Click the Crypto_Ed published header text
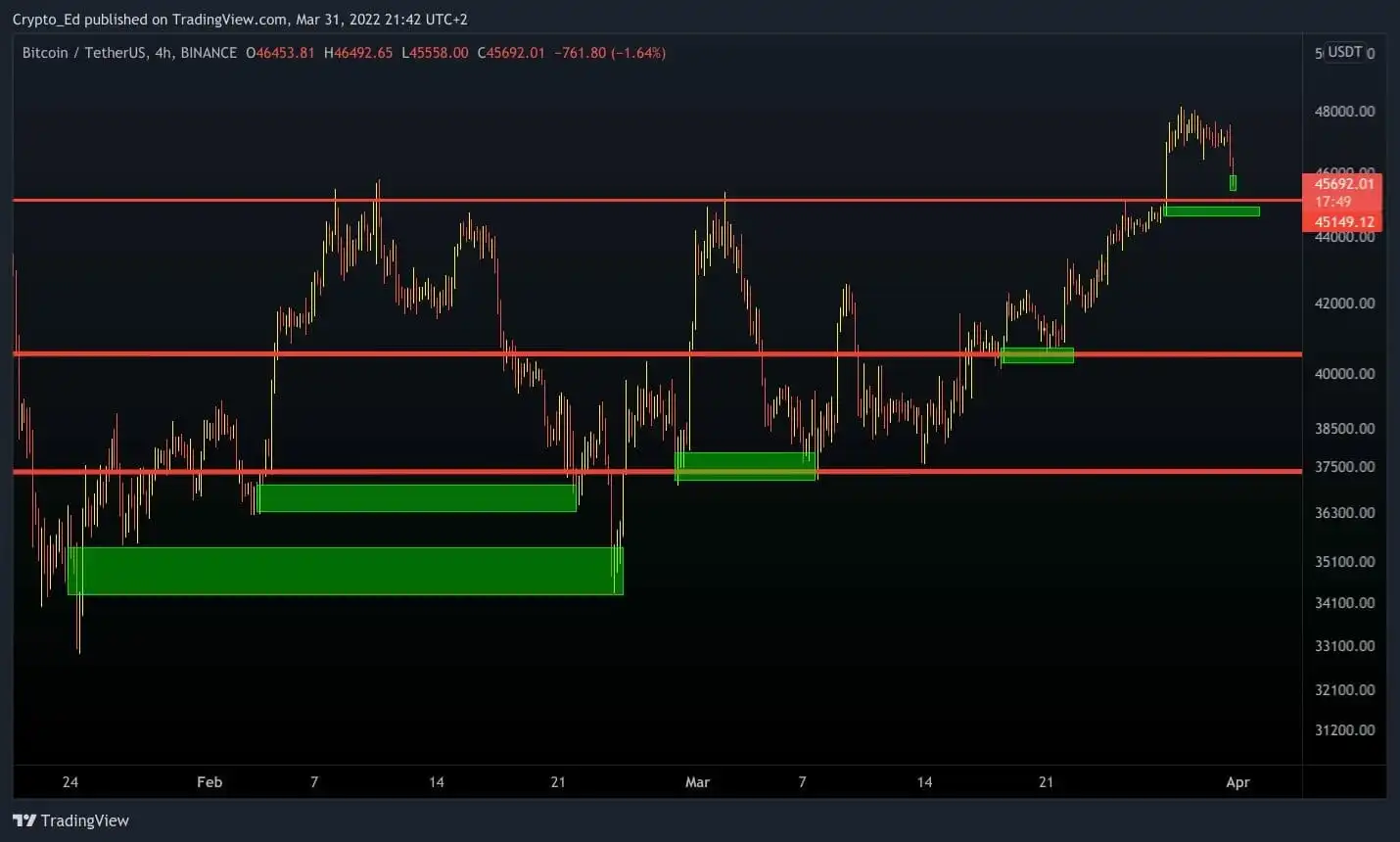This screenshot has height=842, width=1400. [240, 20]
